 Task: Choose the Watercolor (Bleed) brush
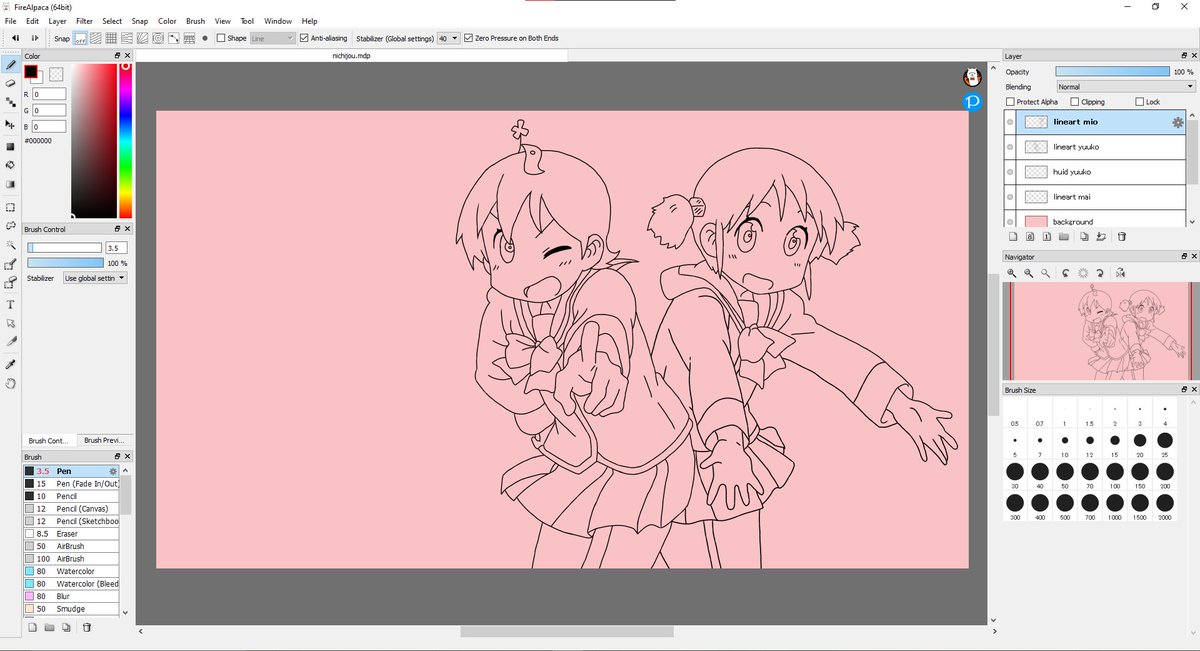pyautogui.click(x=71, y=584)
